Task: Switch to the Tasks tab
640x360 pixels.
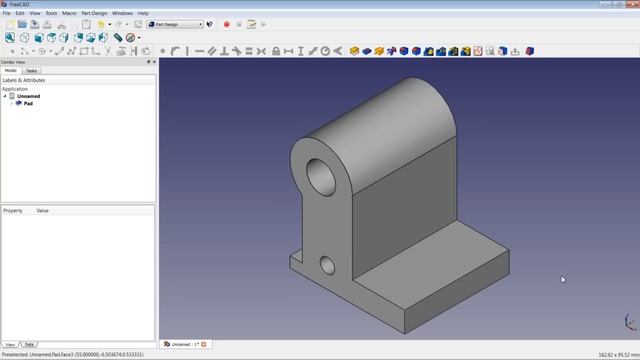Action: click(x=31, y=71)
